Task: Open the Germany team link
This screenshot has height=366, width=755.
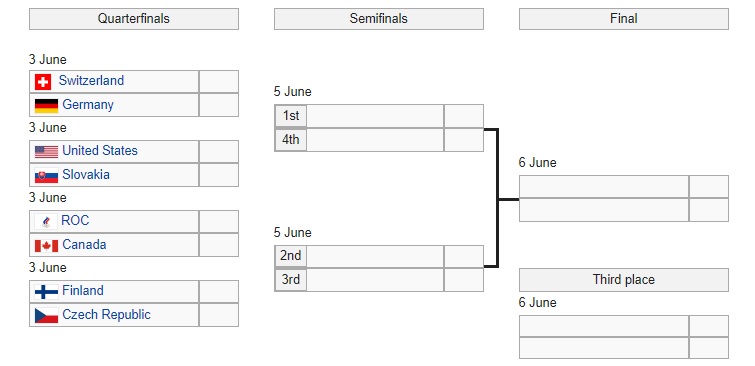Action: 88,105
